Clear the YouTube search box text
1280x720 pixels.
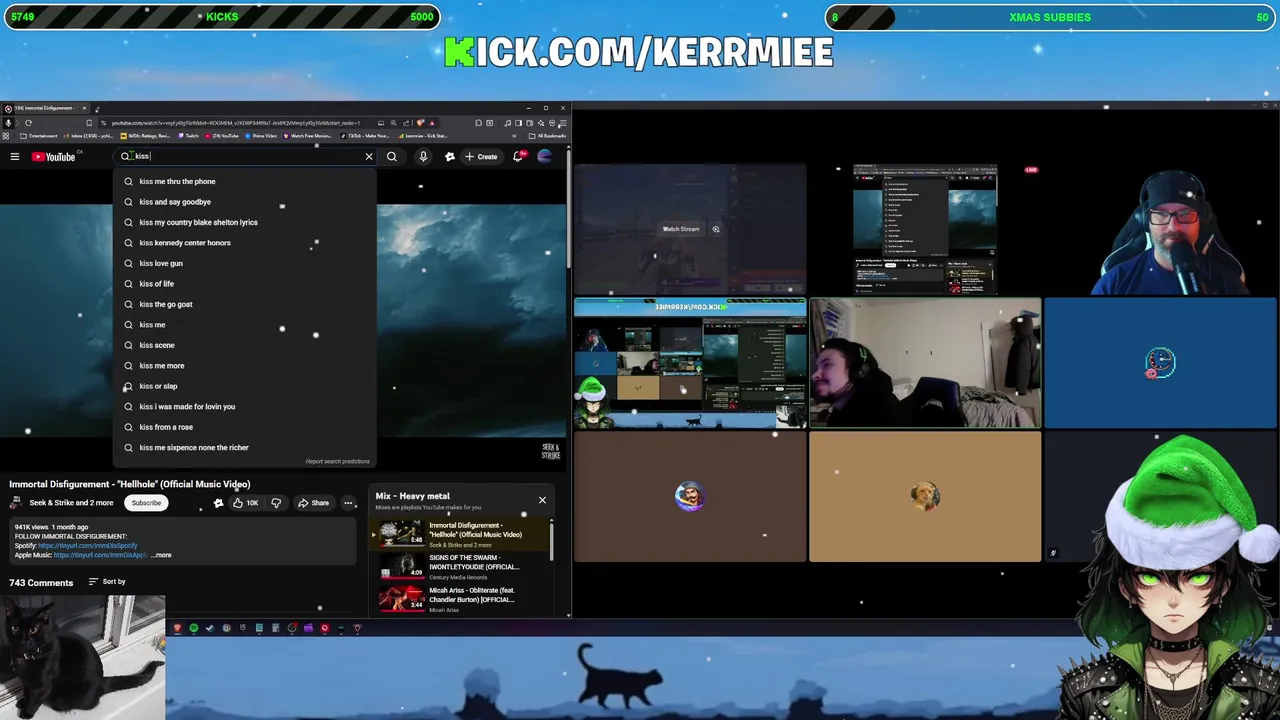tap(369, 156)
